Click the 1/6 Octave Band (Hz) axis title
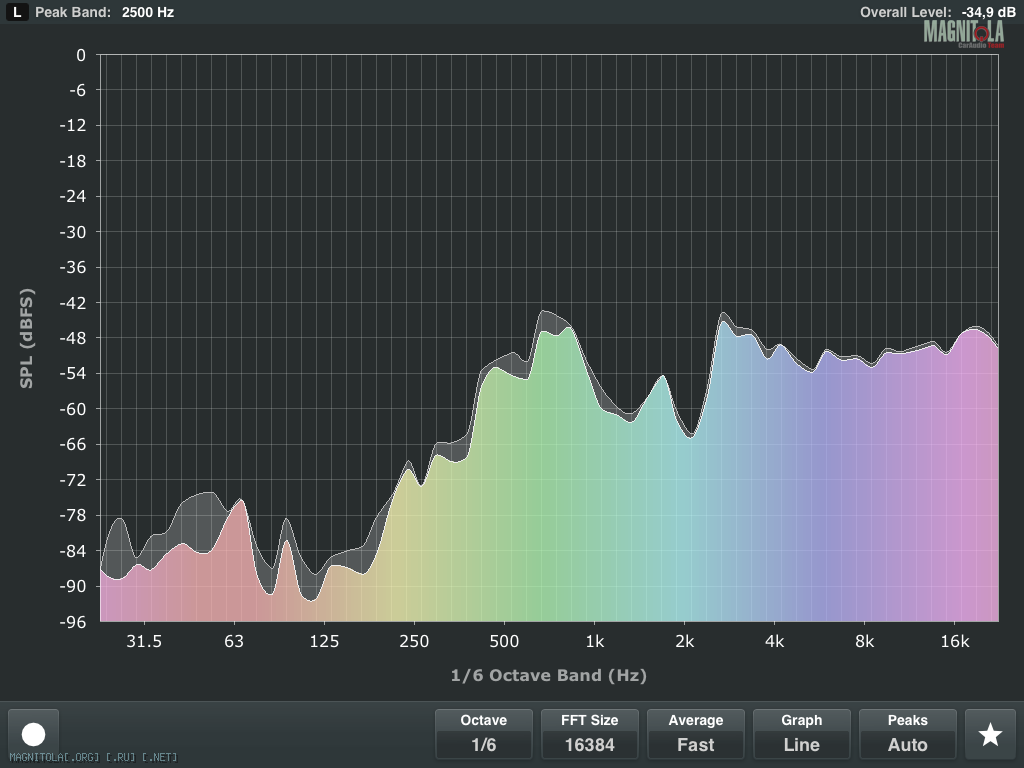The height and width of the screenshot is (768, 1024). click(x=548, y=675)
